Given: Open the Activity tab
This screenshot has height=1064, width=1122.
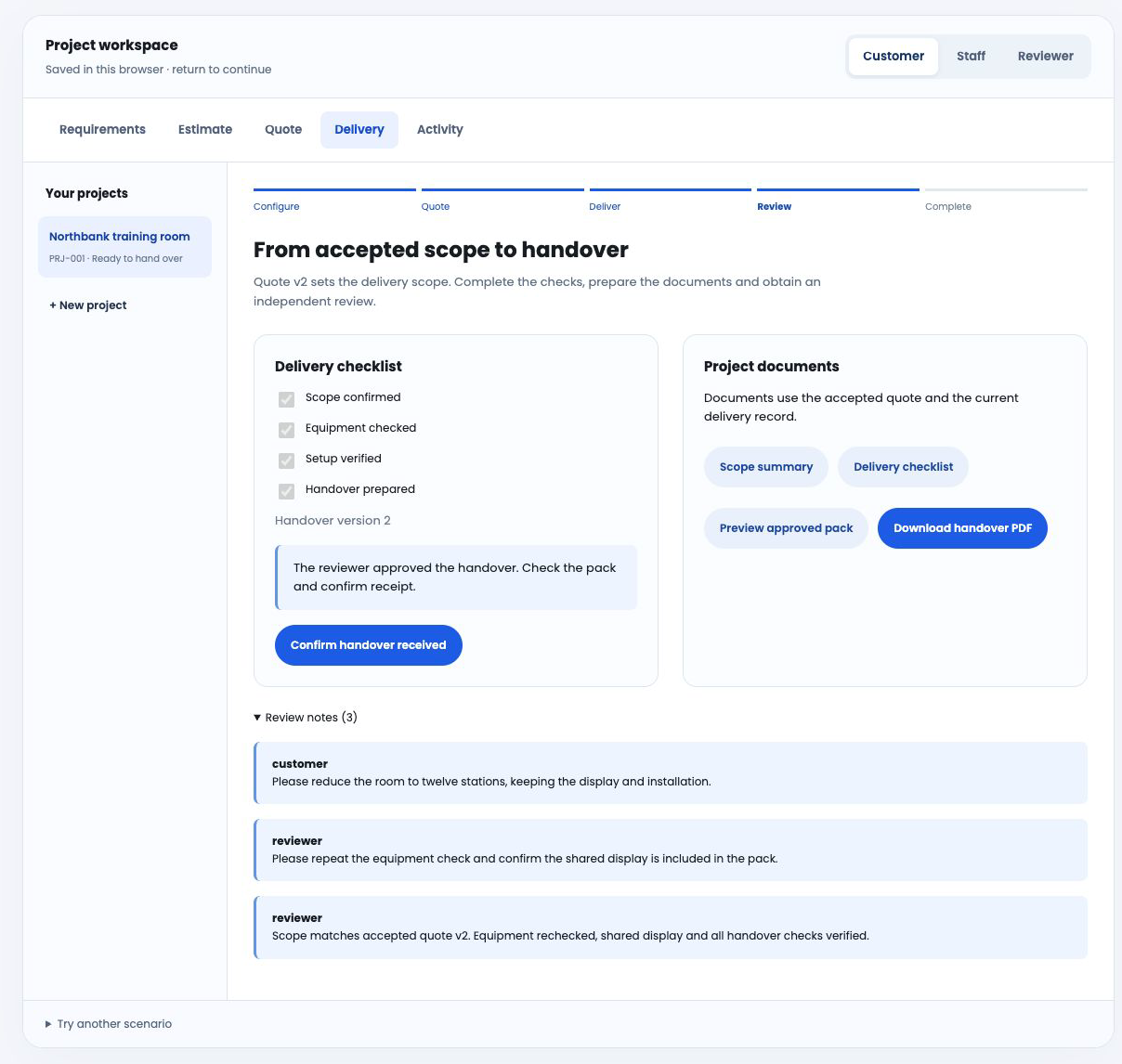Looking at the screenshot, I should pos(440,130).
